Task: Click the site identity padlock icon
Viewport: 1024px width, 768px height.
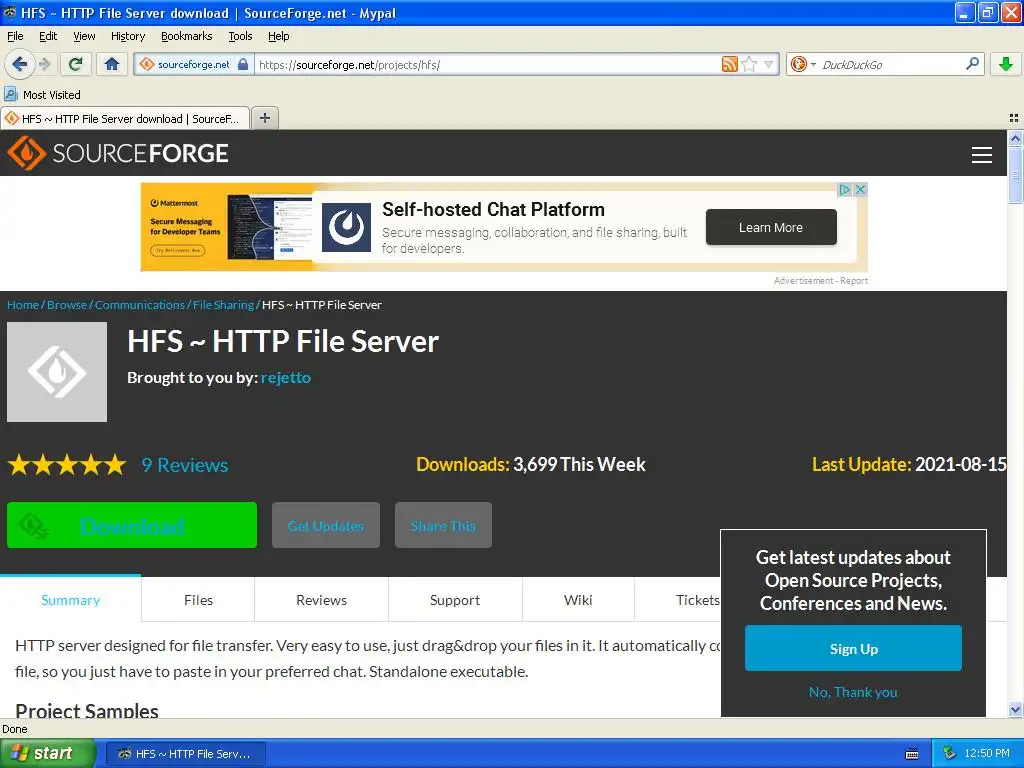Action: point(243,64)
